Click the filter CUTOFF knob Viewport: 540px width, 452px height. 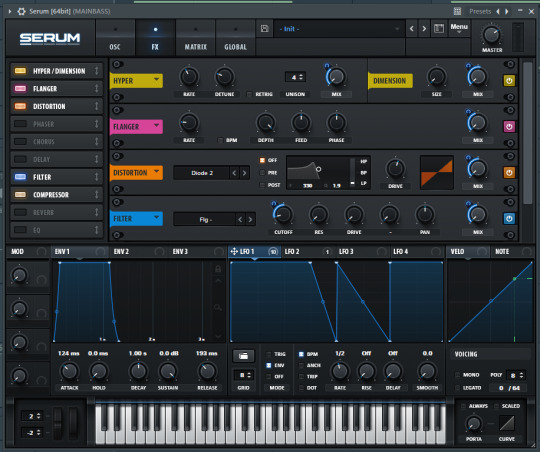283,214
